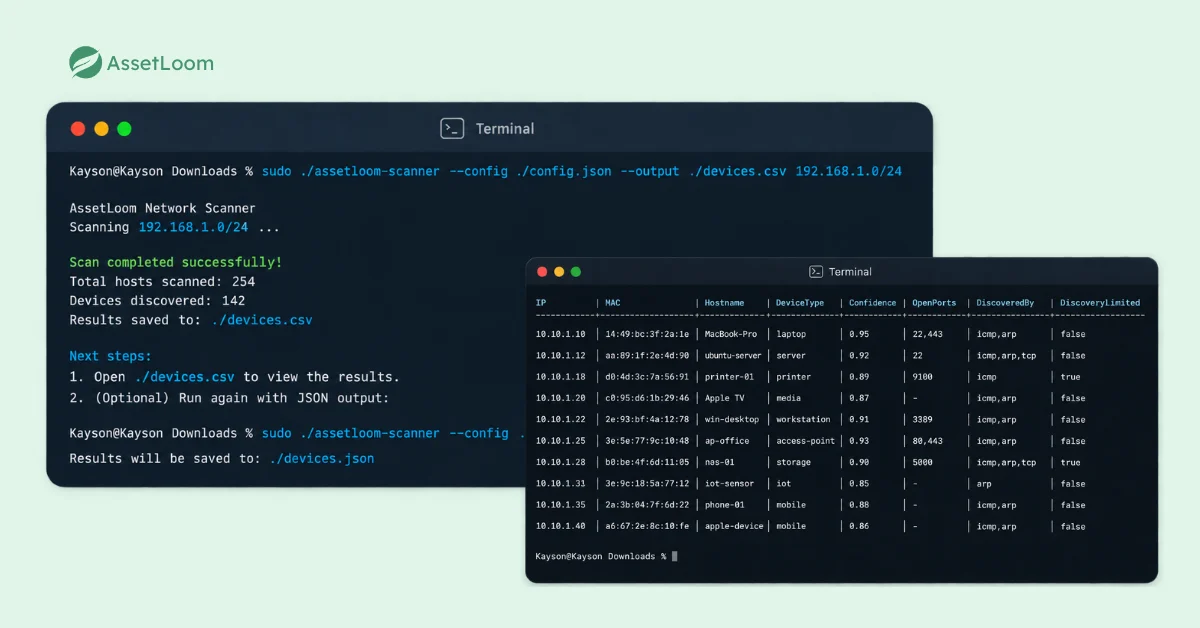Viewport: 1200px width, 628px height.
Task: Click the access-point device type cell
Action: point(806,441)
